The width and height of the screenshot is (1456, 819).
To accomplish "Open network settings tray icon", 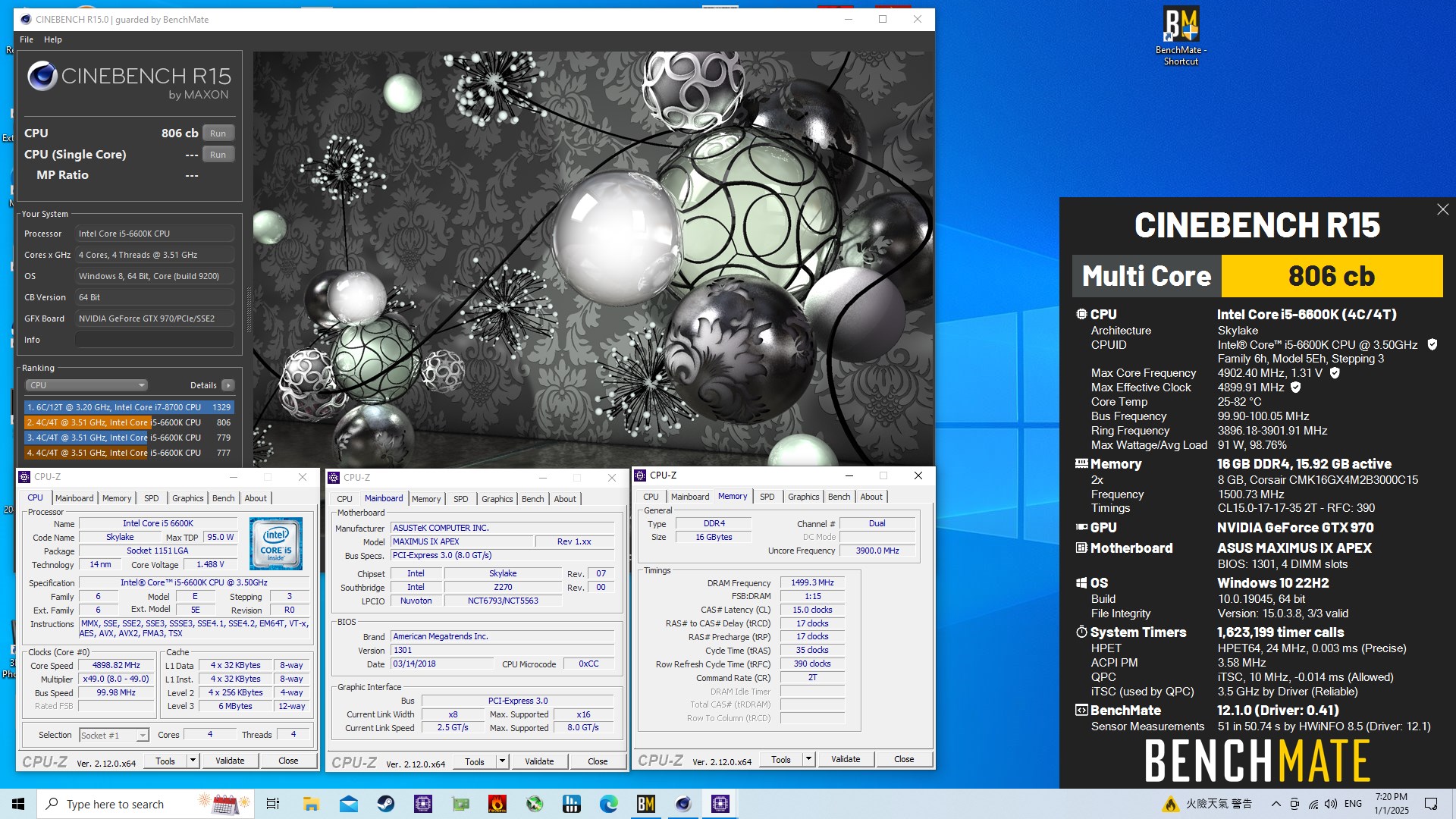I will click(x=1313, y=804).
